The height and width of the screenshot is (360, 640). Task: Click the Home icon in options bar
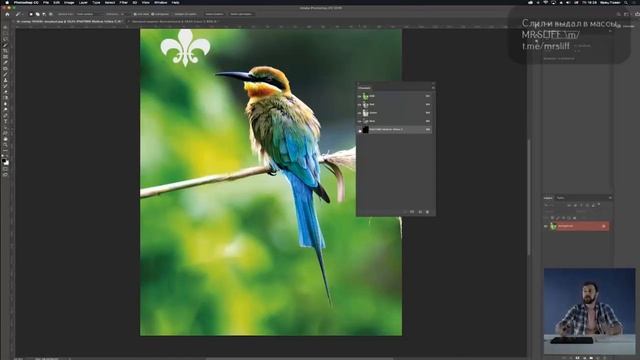pos(7,14)
